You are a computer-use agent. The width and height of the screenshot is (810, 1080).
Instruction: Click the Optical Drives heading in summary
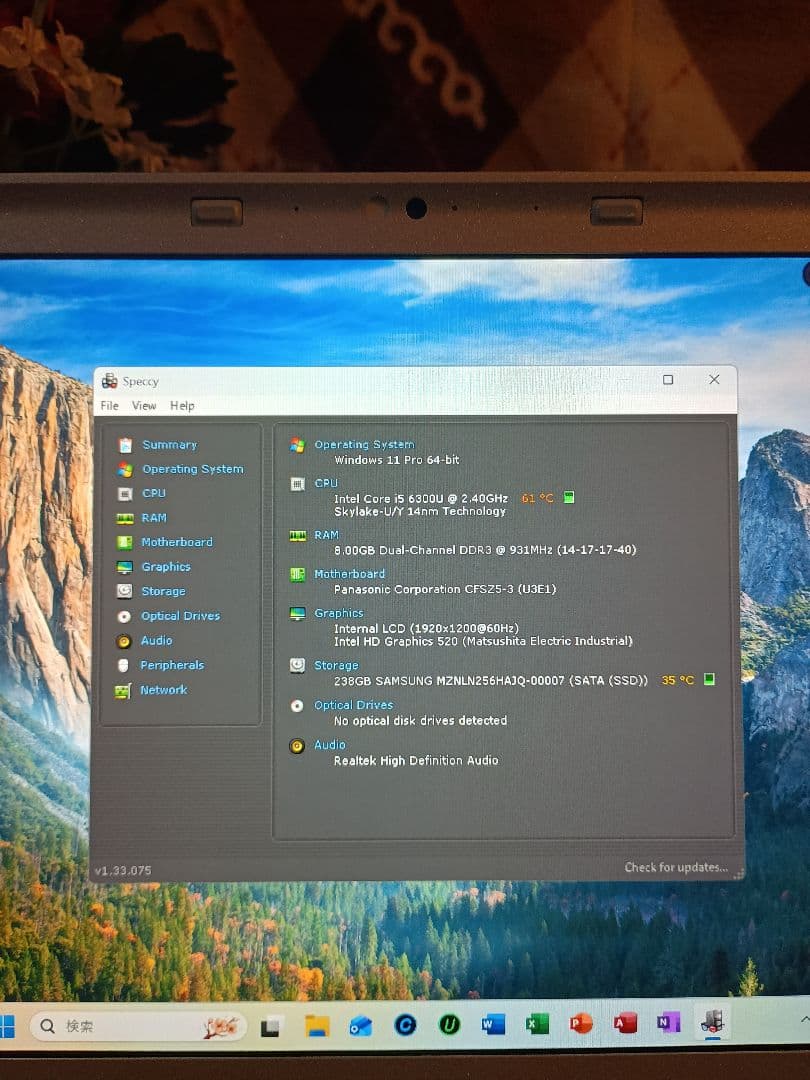tap(353, 705)
